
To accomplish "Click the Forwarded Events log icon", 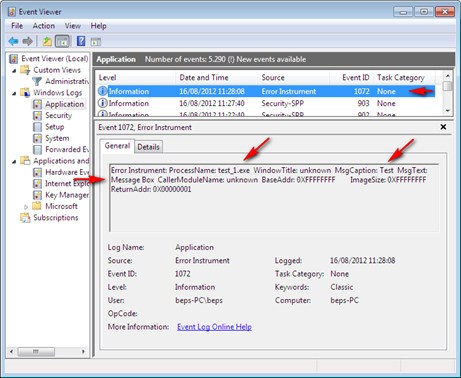I will tap(37, 150).
